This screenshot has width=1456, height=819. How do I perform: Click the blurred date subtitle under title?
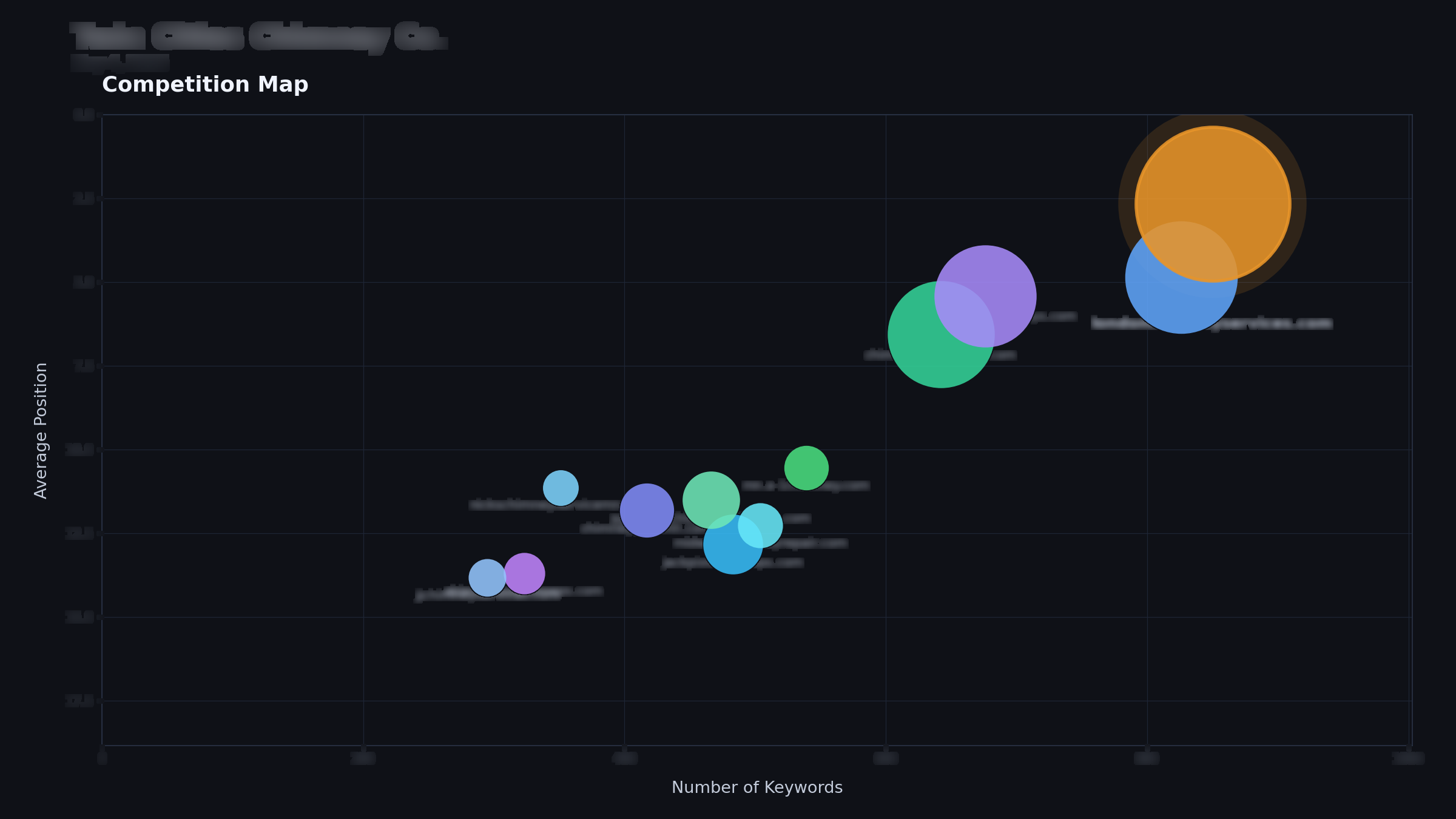point(120,62)
